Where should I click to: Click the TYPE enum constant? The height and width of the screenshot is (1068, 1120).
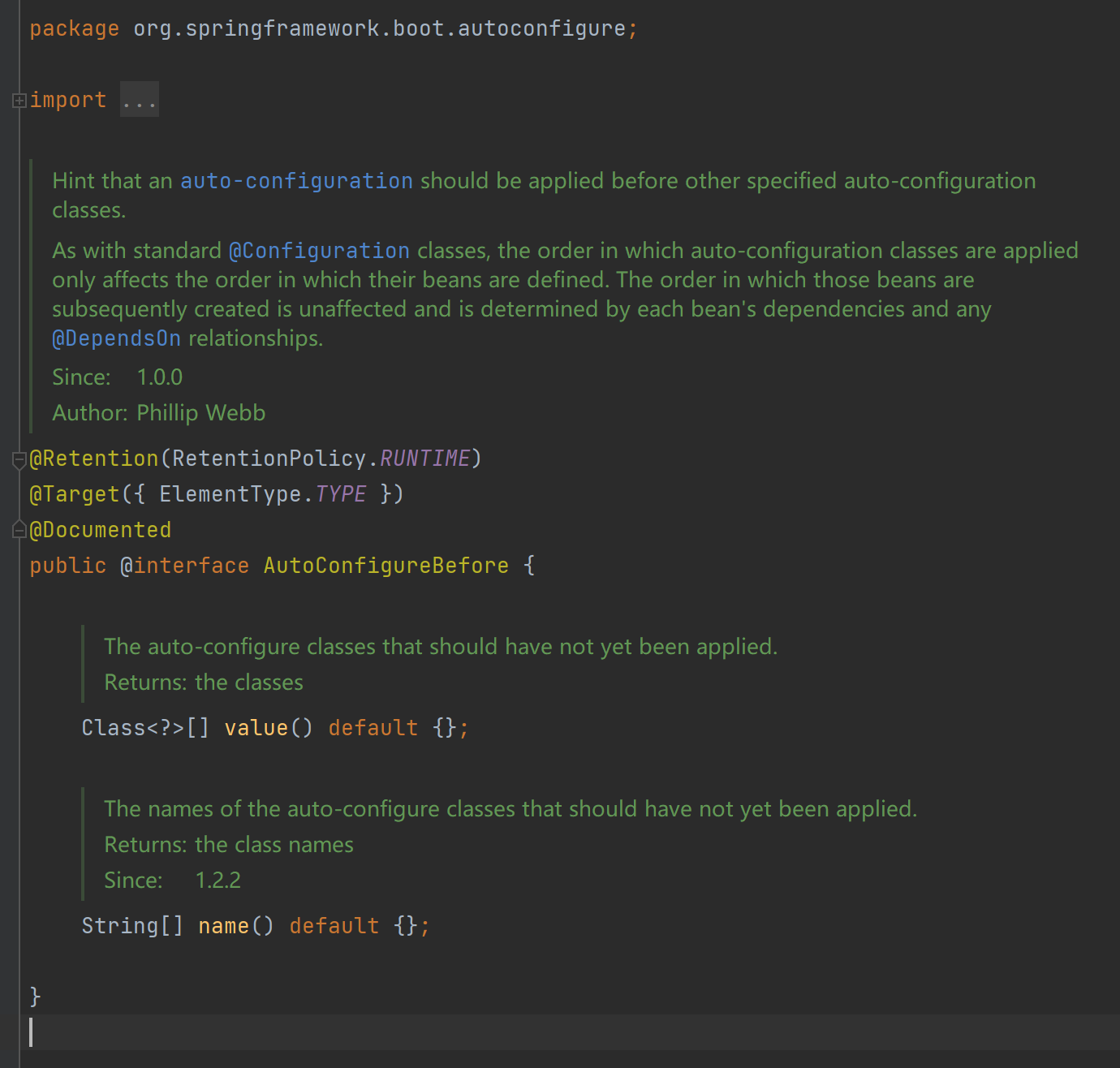tap(340, 494)
